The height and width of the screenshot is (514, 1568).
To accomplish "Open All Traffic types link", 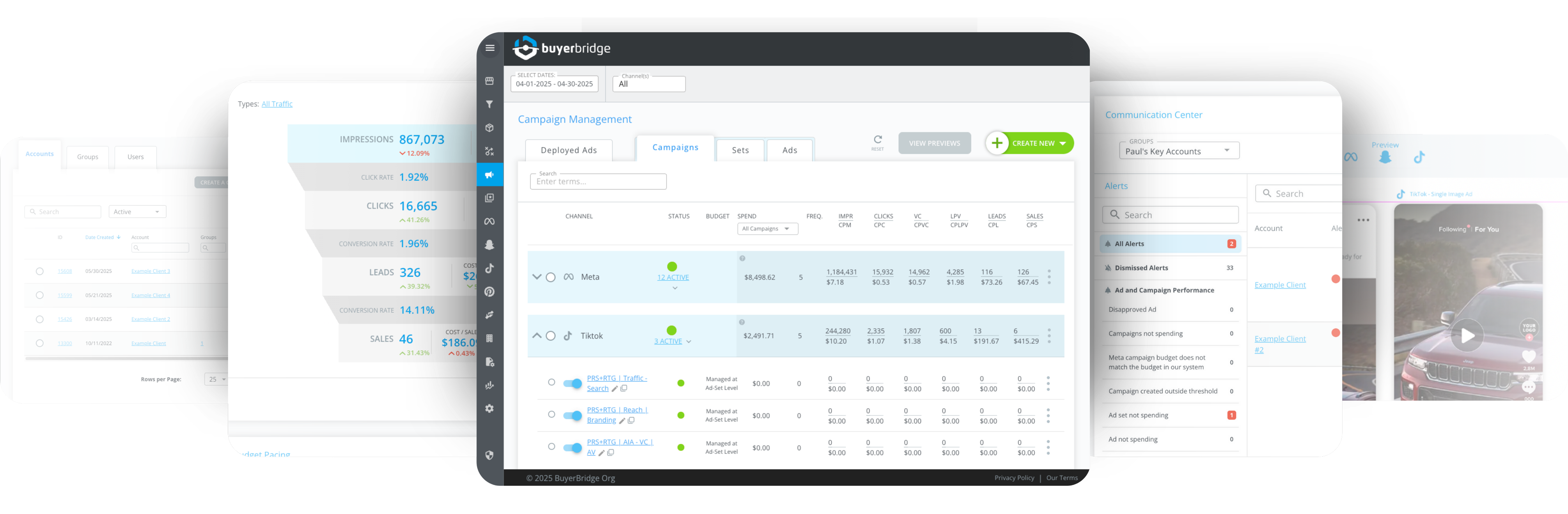I will click(x=277, y=104).
